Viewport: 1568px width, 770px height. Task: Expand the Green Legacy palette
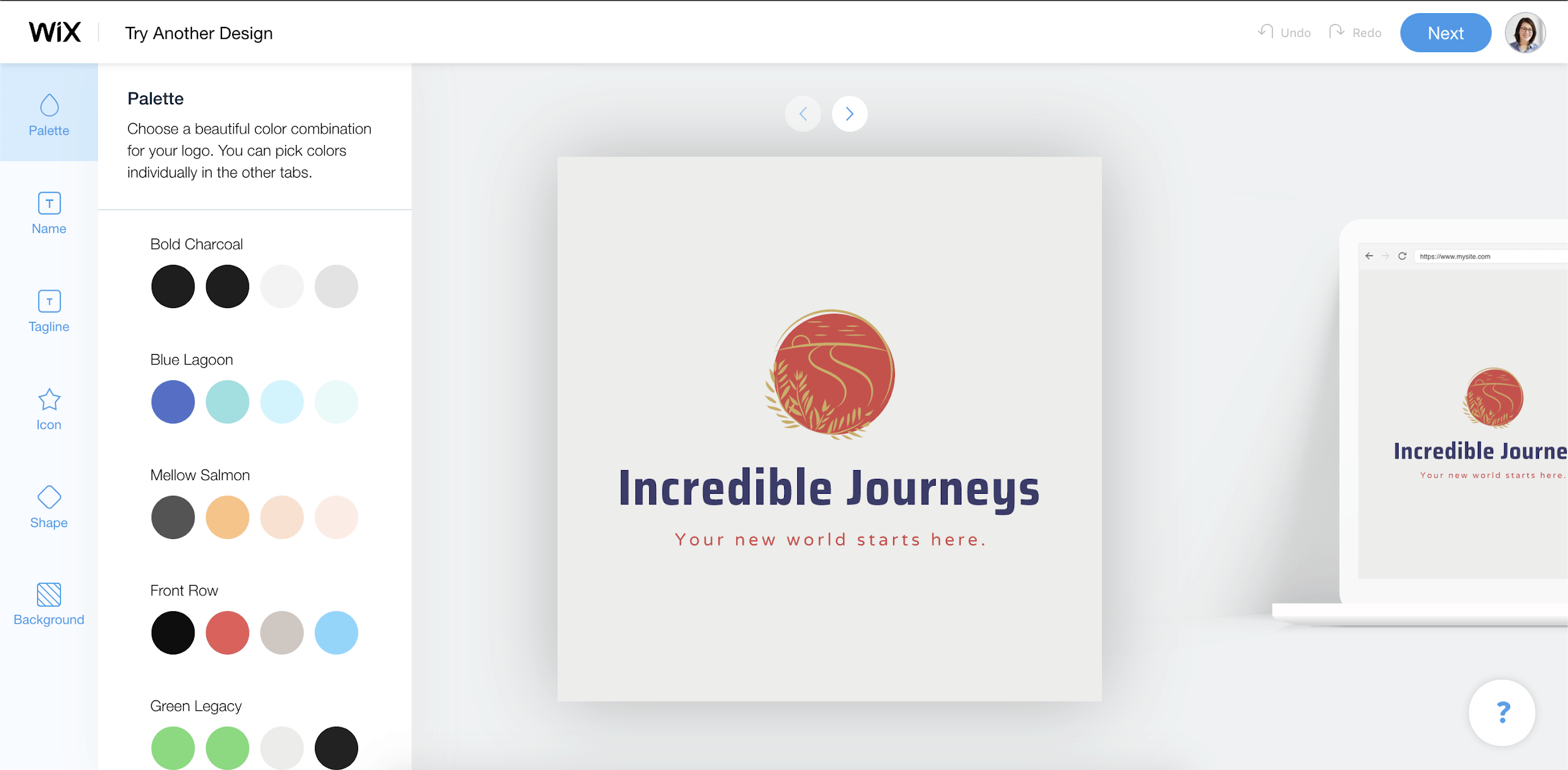[196, 705]
